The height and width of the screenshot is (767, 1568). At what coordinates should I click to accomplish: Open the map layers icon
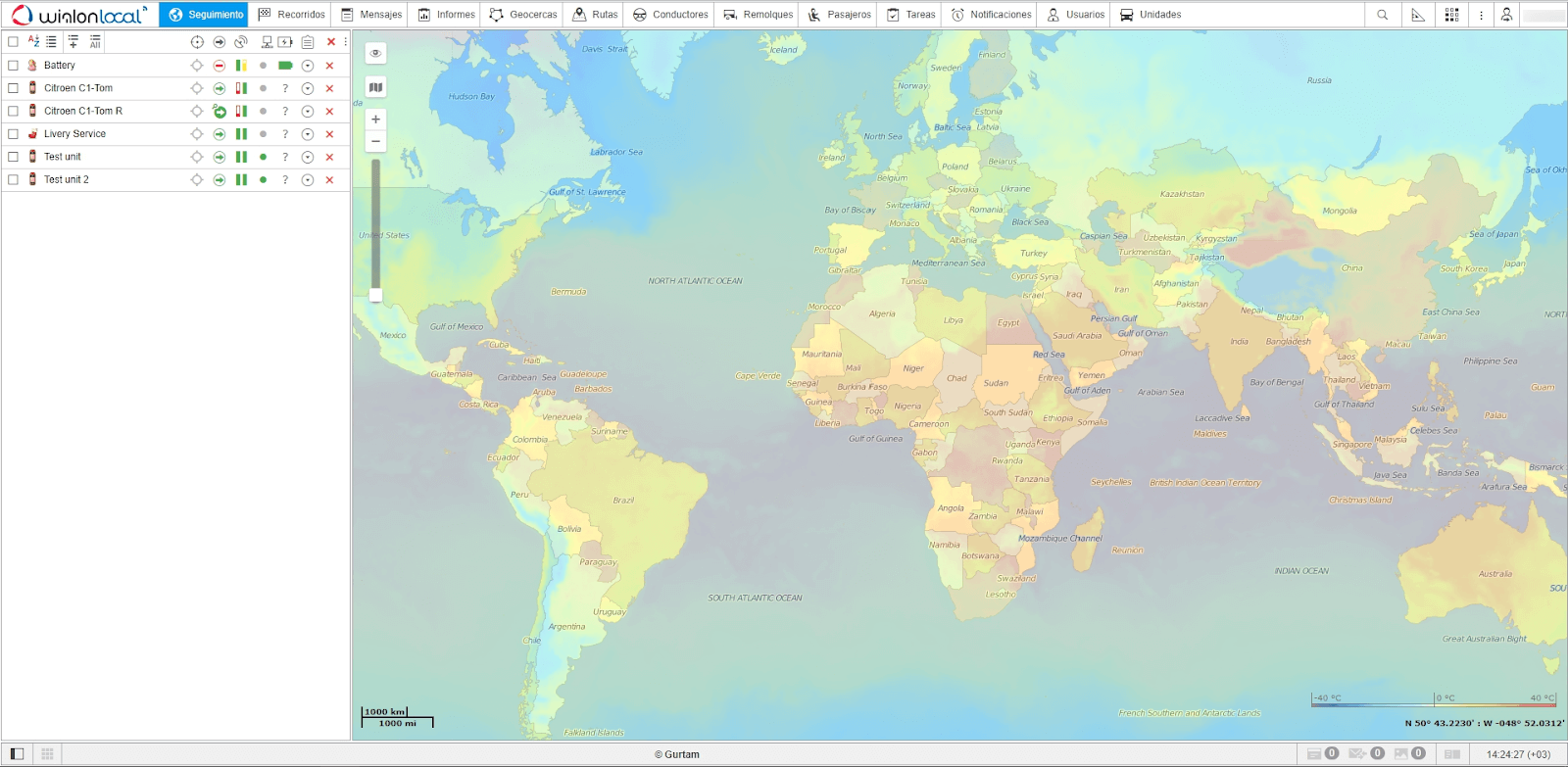[x=375, y=87]
